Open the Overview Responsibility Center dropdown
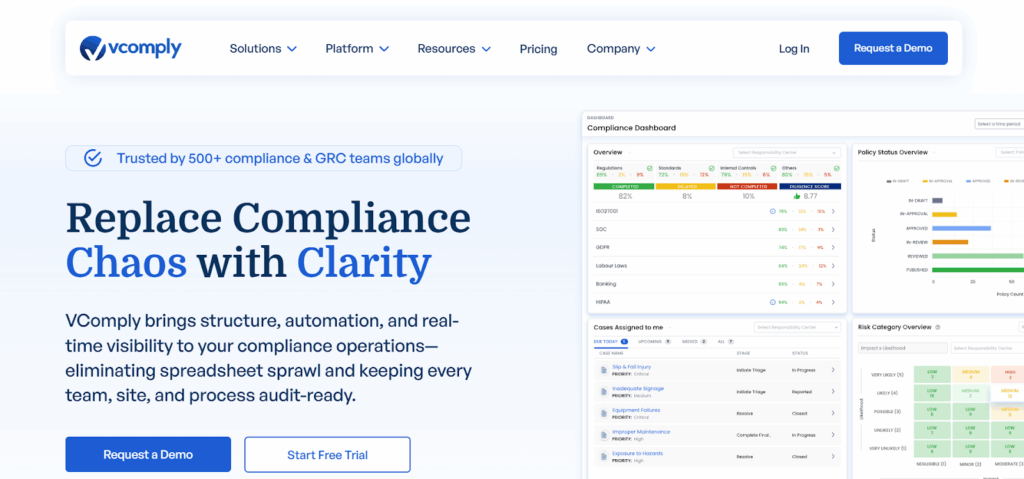 click(x=788, y=152)
